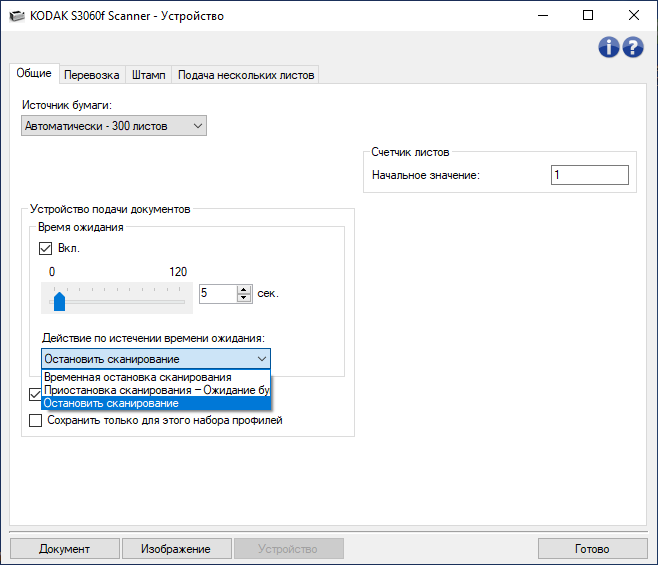Click the scanner icon in the title bar
The image size is (658, 565).
coord(17,16)
